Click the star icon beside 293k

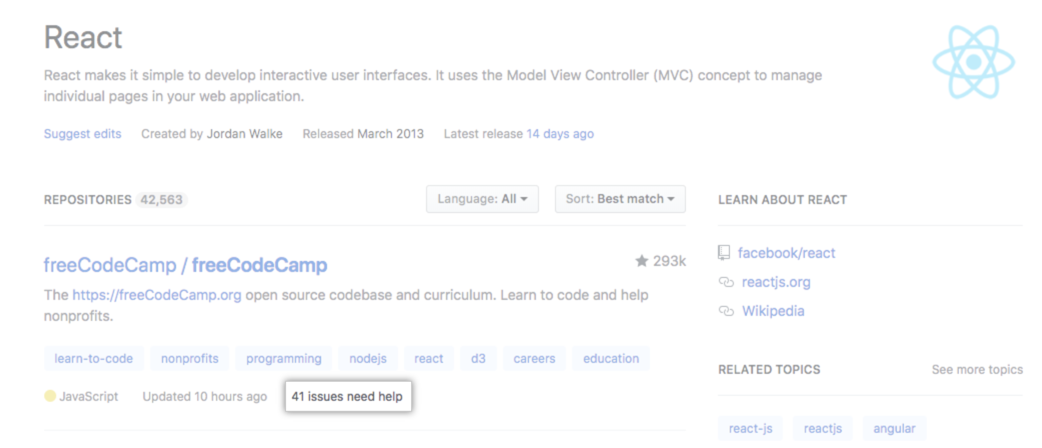click(x=641, y=261)
